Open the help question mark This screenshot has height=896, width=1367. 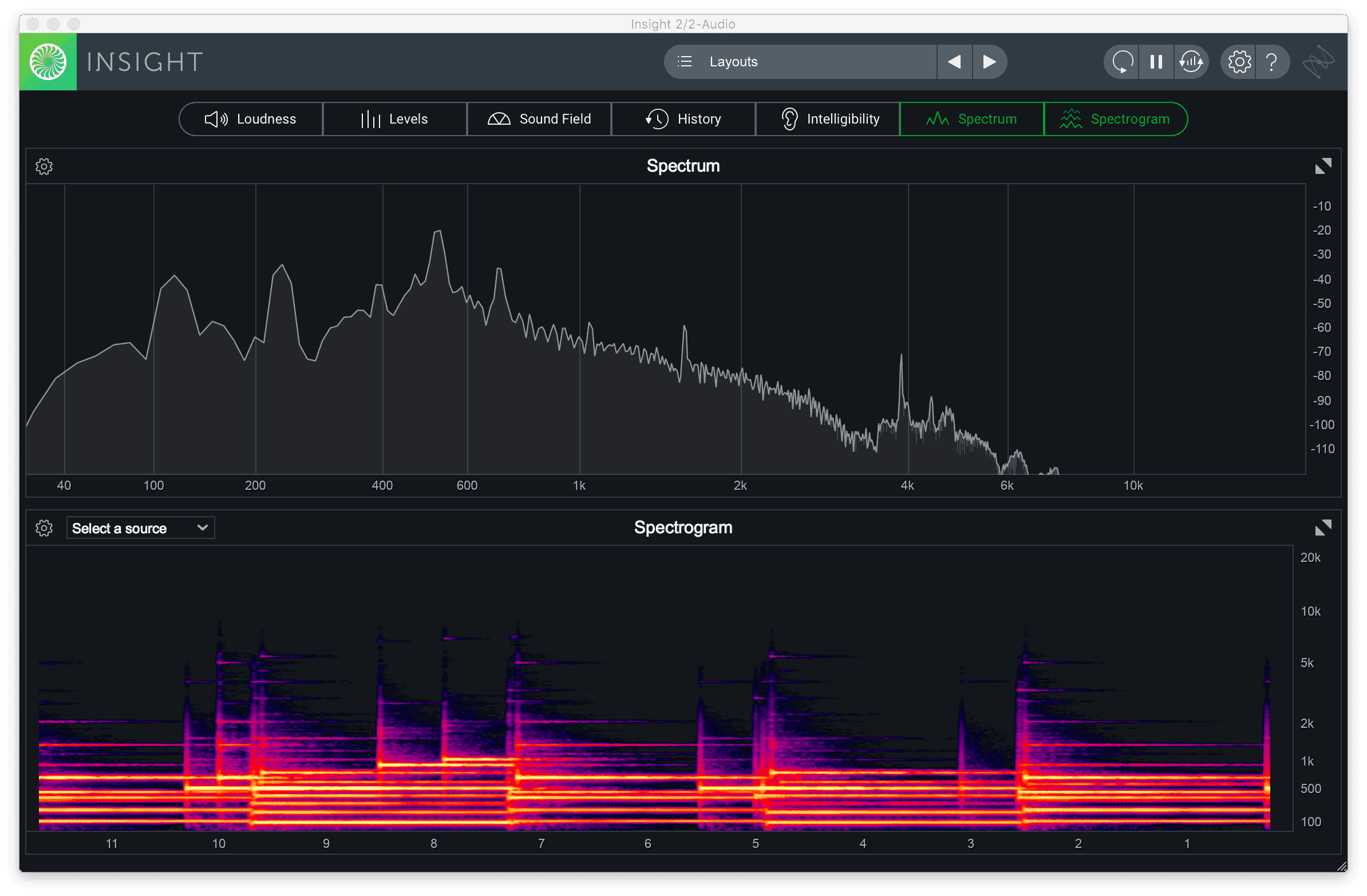(x=1271, y=61)
